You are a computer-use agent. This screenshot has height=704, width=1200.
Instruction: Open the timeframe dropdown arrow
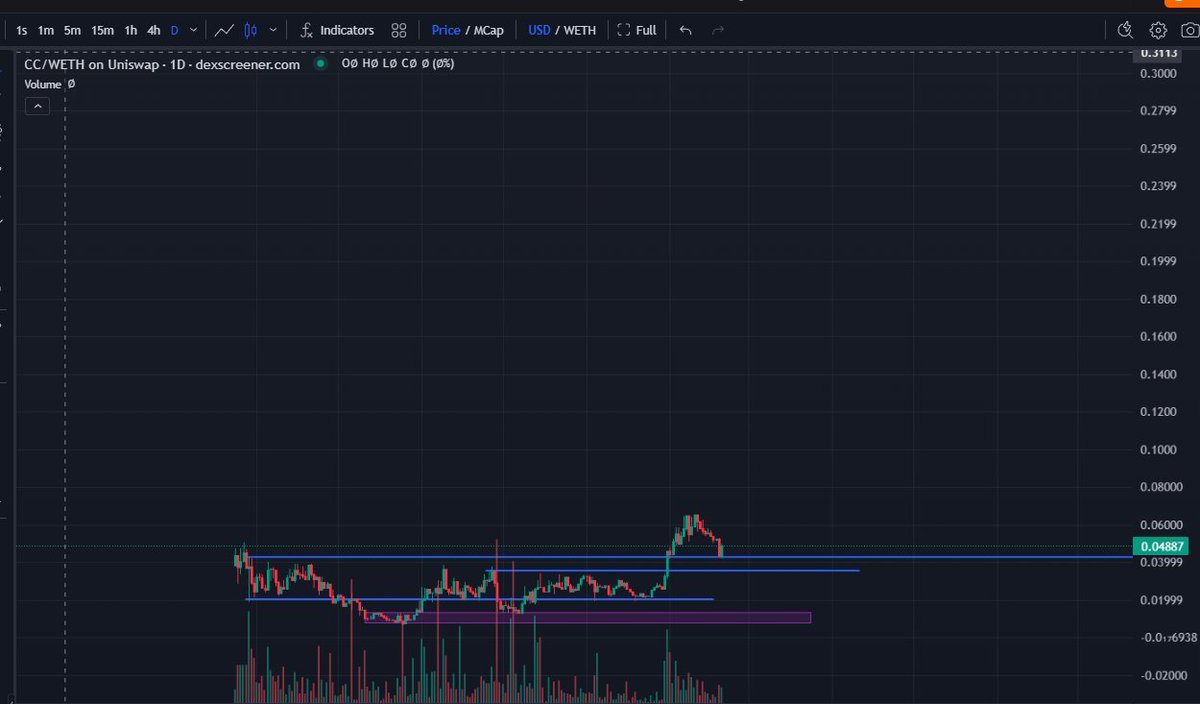tap(193, 30)
